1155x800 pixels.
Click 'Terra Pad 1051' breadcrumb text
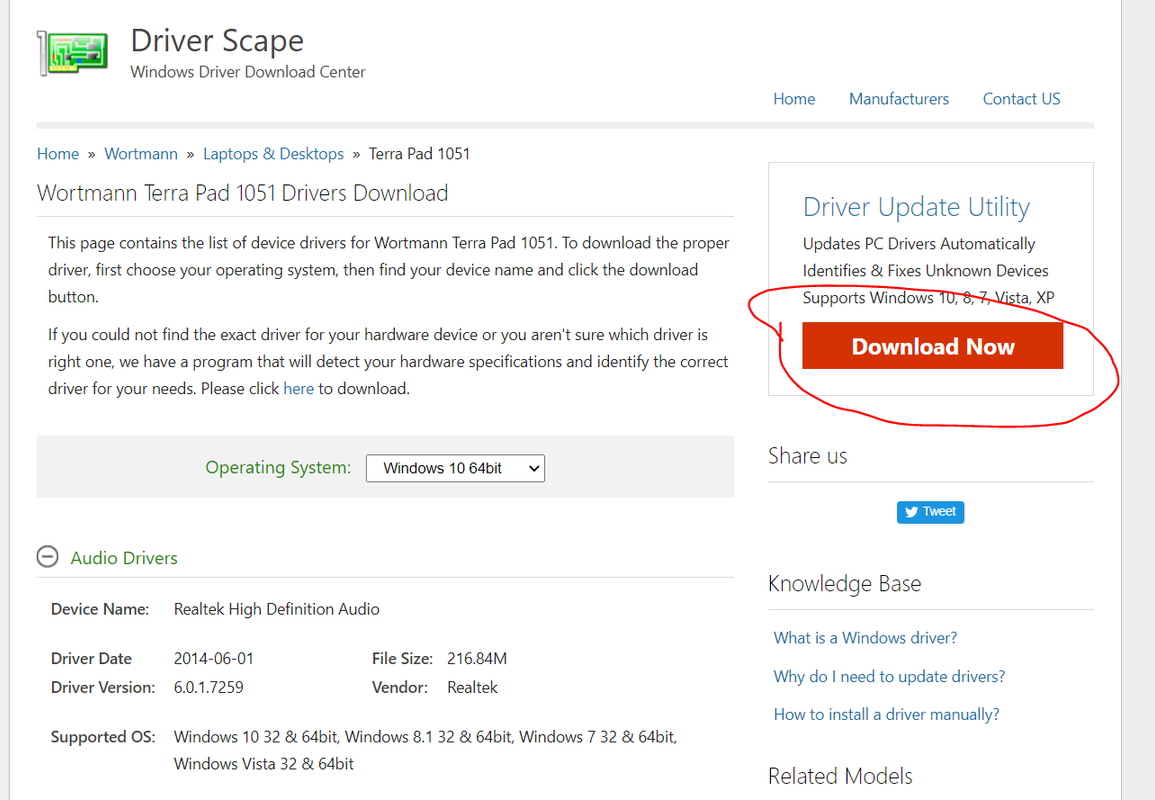tap(419, 153)
